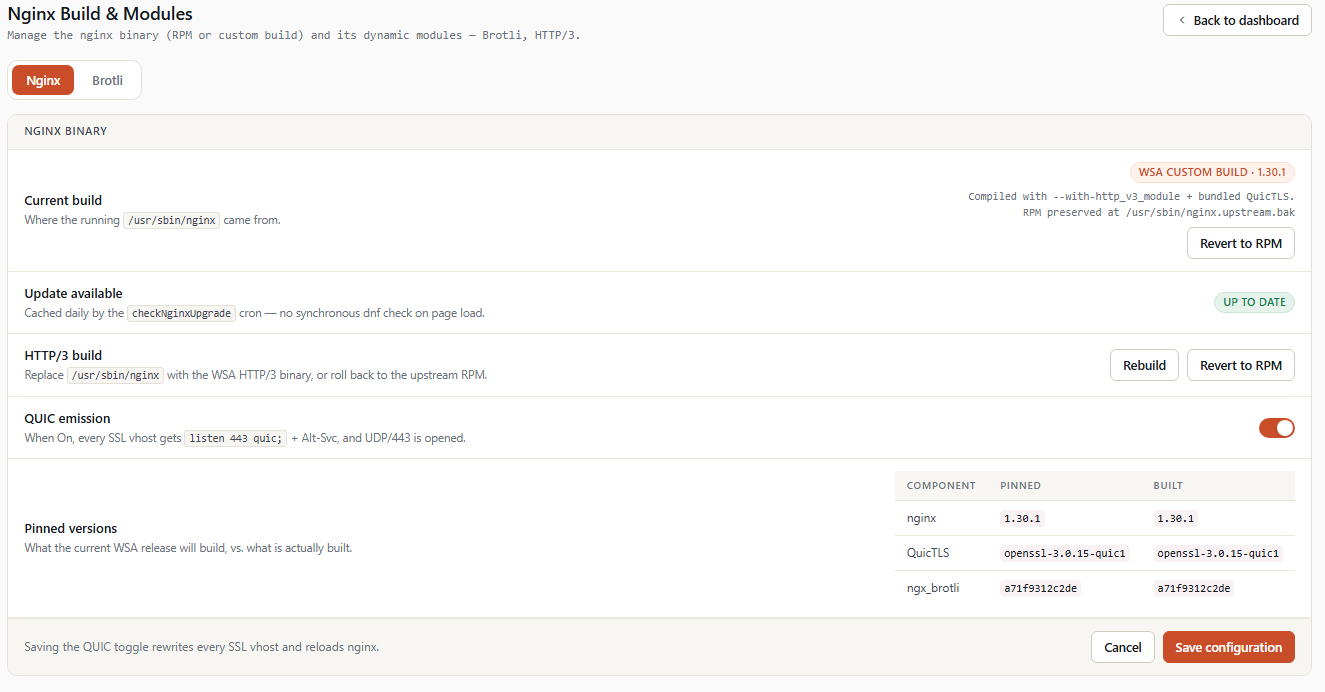Click the 'Compiled with --with-http_v3_module' note

pyautogui.click(x=1131, y=197)
